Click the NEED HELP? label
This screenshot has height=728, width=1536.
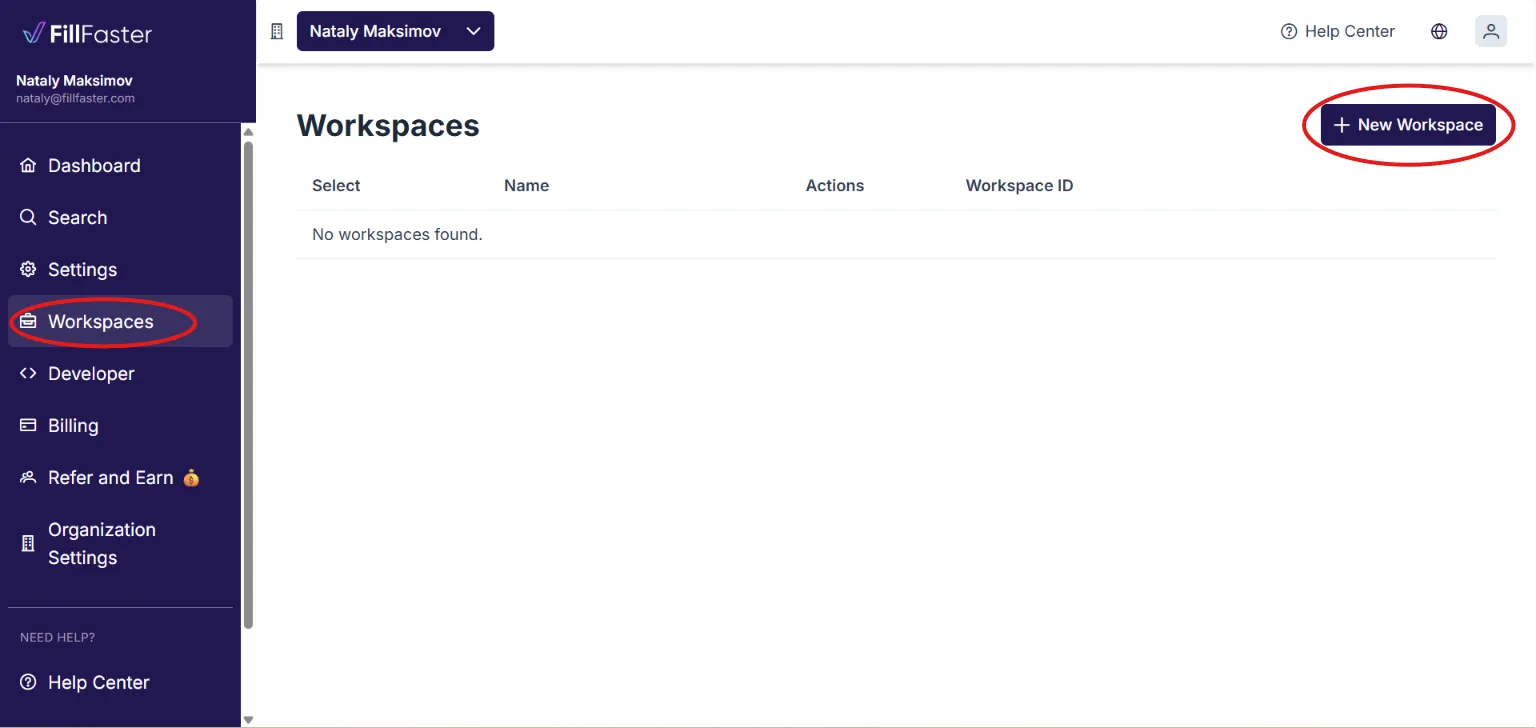tap(57, 638)
